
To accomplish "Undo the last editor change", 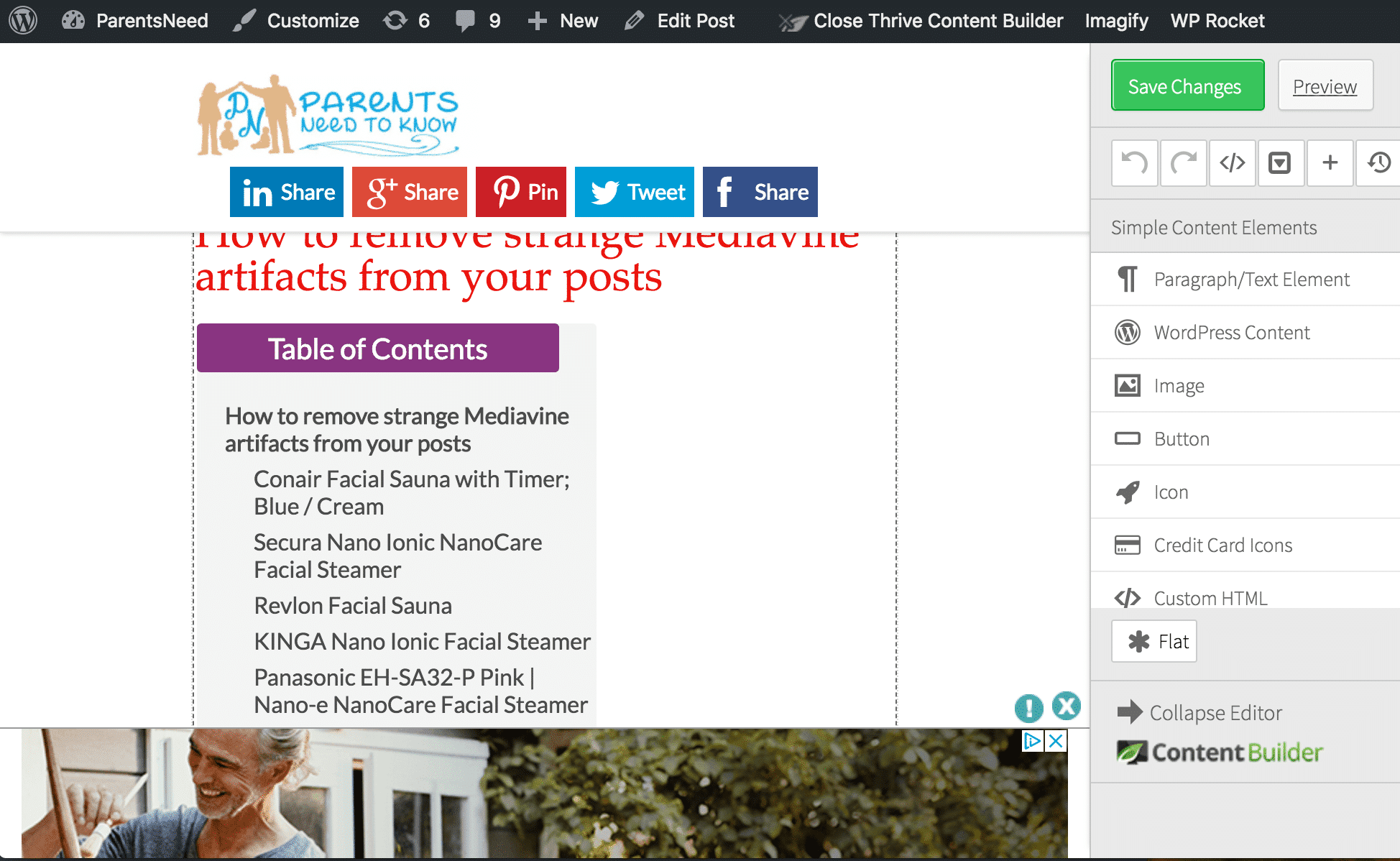I will (1134, 162).
